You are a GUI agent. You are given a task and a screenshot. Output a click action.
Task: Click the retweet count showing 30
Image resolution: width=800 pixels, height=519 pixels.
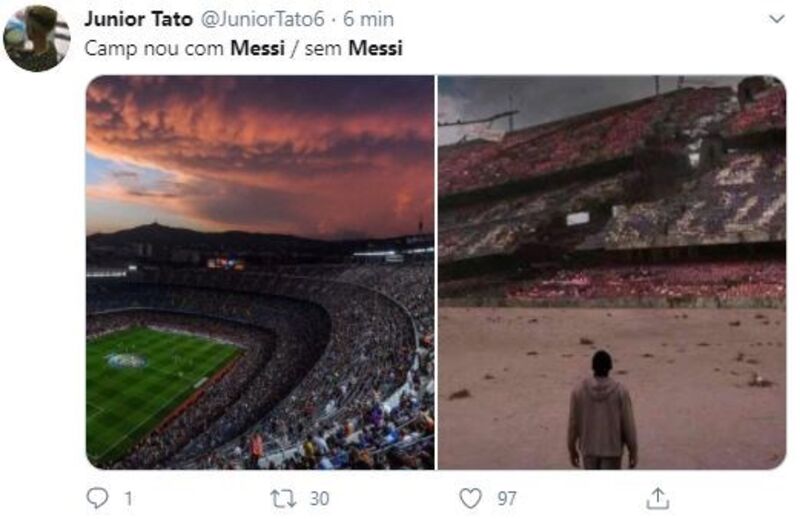319,499
